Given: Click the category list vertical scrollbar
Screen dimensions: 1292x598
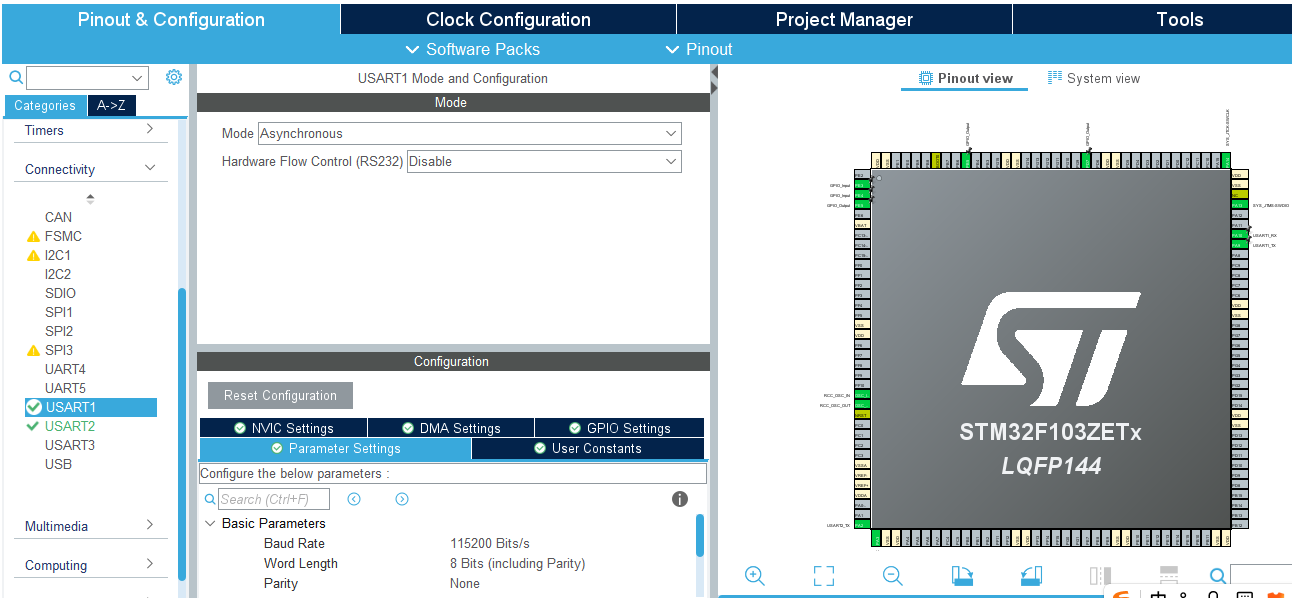Looking at the screenshot, I should click(182, 432).
